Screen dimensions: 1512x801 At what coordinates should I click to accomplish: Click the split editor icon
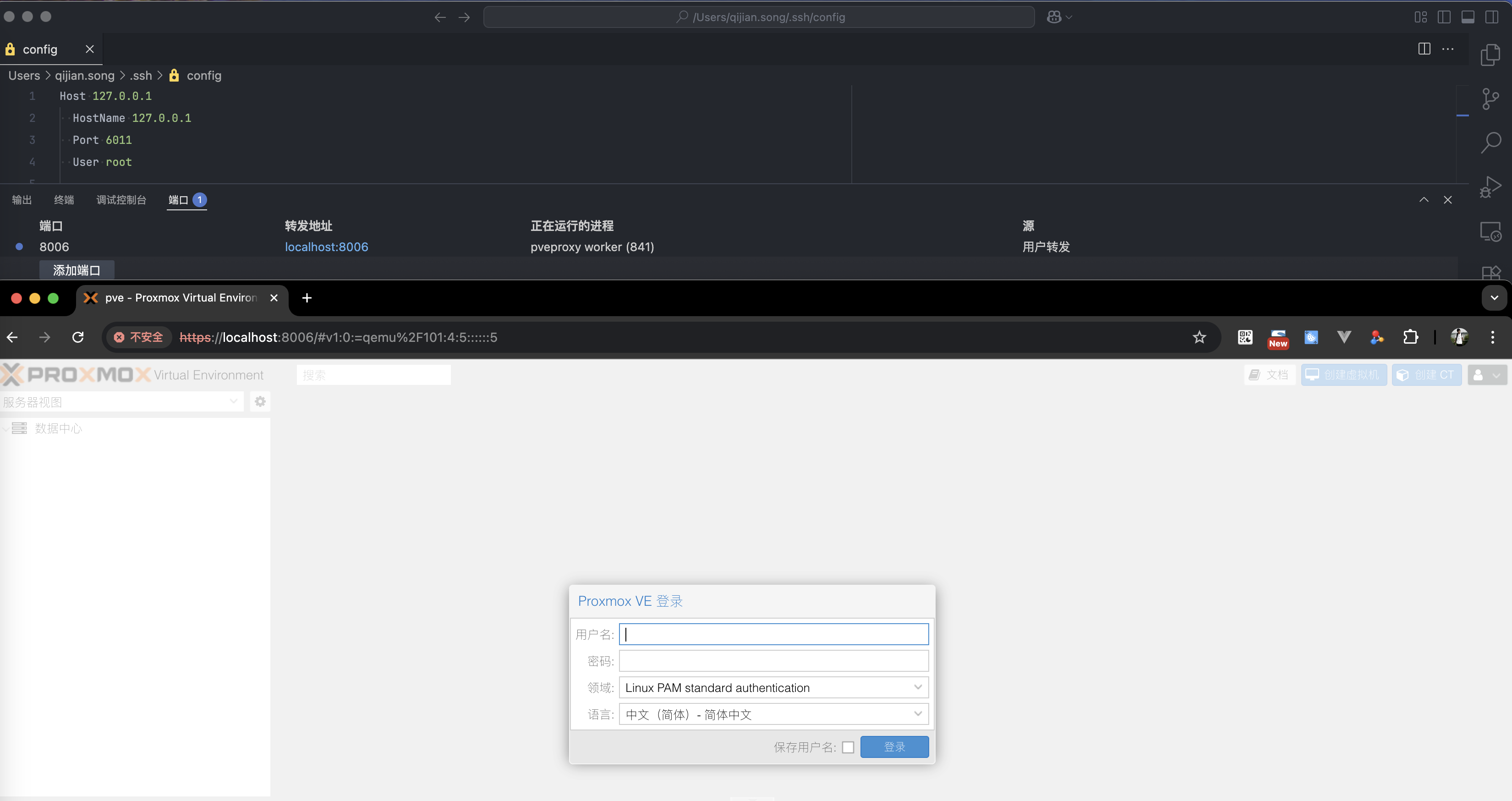[1424, 49]
